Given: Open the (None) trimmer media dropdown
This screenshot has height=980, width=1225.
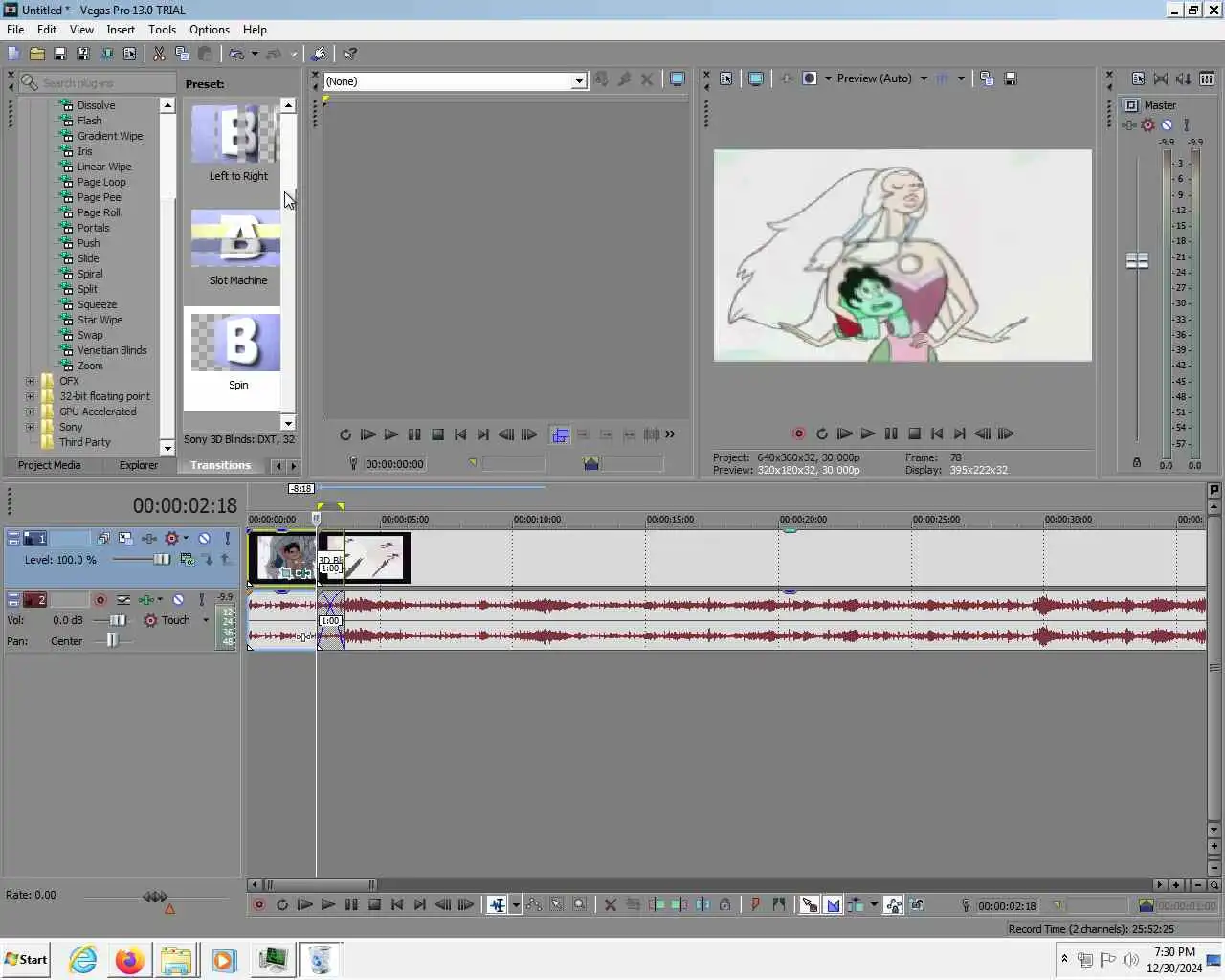Looking at the screenshot, I should (x=579, y=81).
